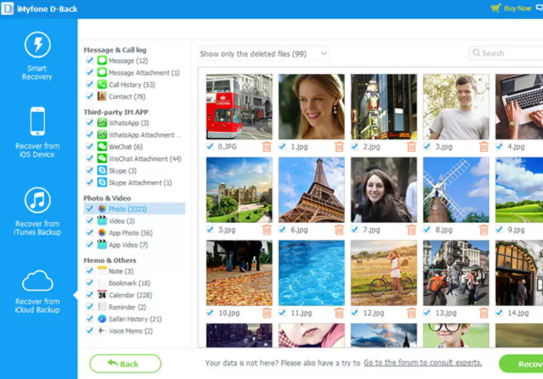
Task: Toggle the Contact (78) checkbox
Action: 90,96
